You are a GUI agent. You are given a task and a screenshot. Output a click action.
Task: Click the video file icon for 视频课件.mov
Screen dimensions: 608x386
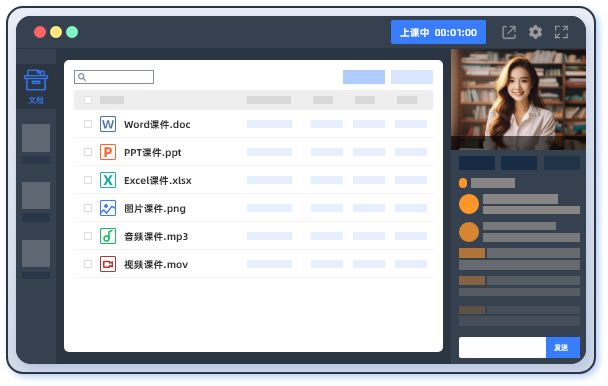pyautogui.click(x=108, y=264)
